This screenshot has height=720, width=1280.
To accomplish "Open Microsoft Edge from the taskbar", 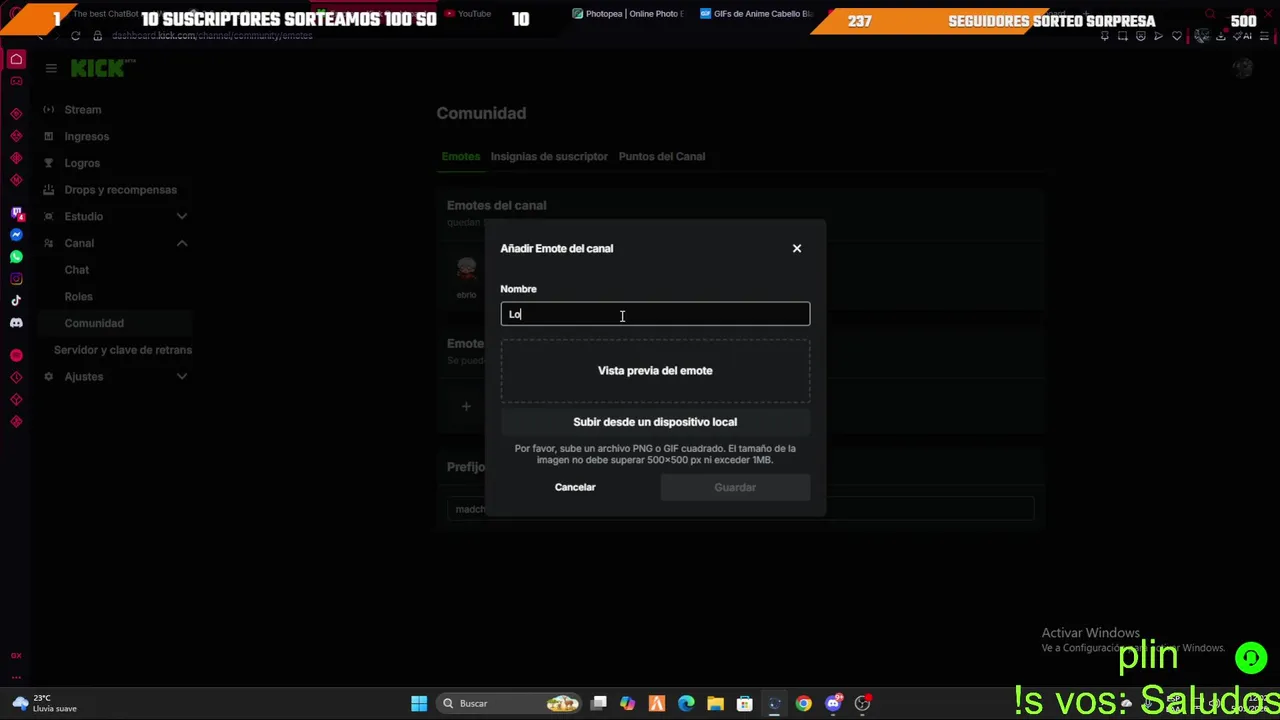I will 686,704.
